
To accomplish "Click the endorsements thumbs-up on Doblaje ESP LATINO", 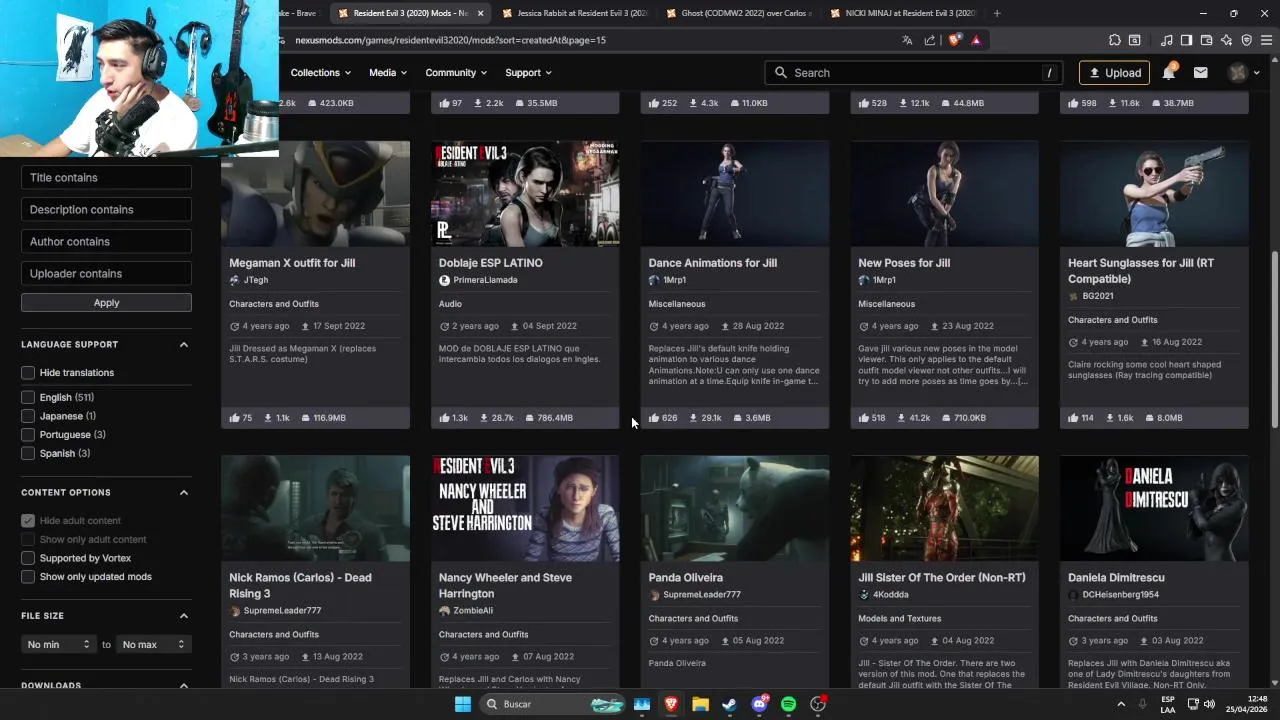I will tap(444, 418).
